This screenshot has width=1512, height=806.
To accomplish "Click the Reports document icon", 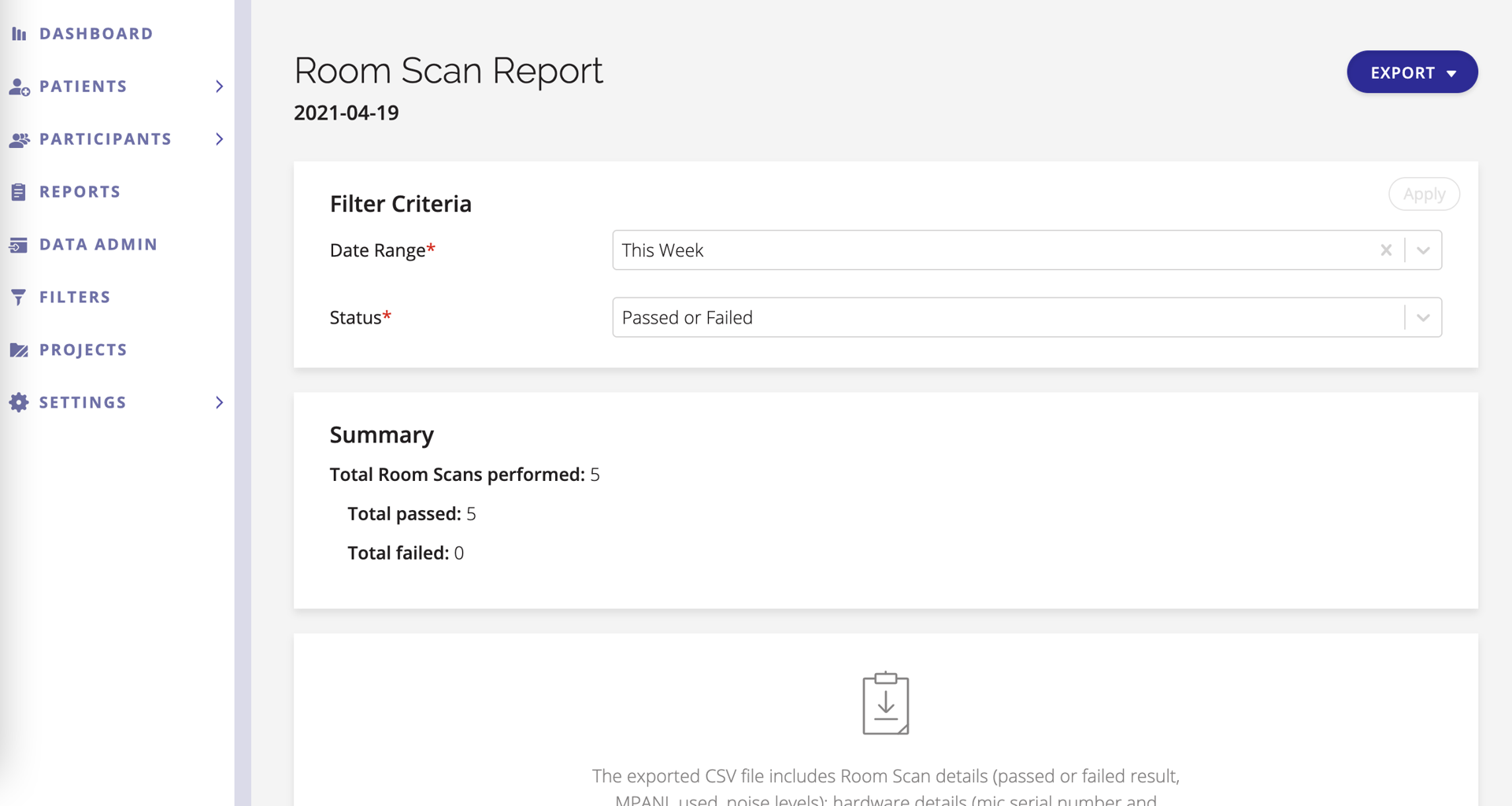I will coord(19,192).
